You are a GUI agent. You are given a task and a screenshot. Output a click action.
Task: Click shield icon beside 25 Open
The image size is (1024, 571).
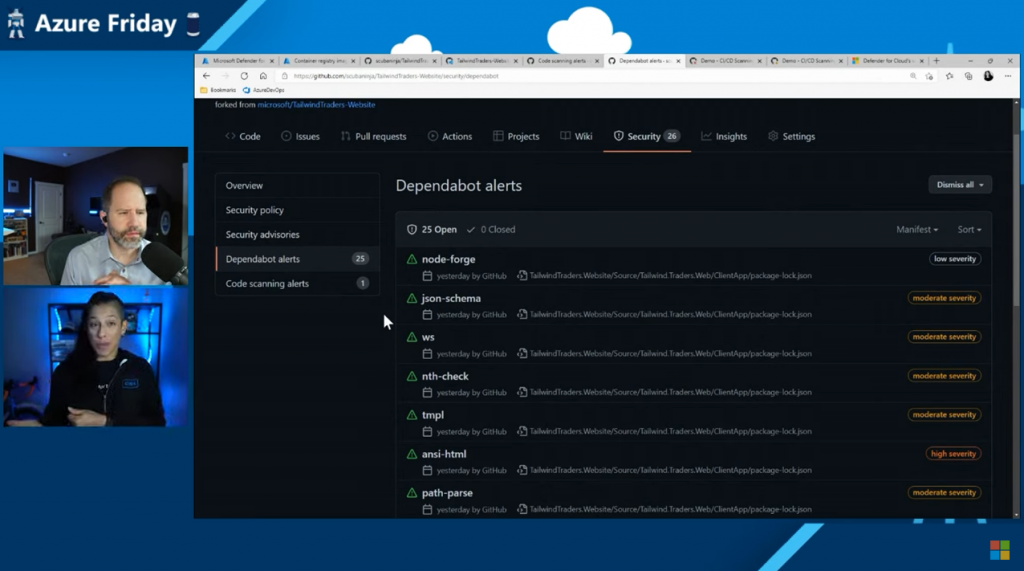[411, 229]
